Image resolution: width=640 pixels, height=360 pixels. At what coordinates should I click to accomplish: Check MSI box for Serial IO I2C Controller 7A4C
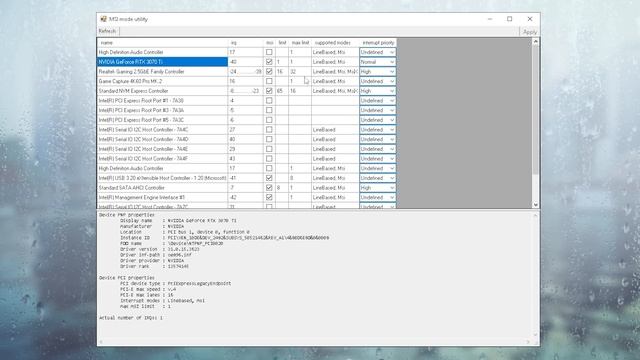269,129
